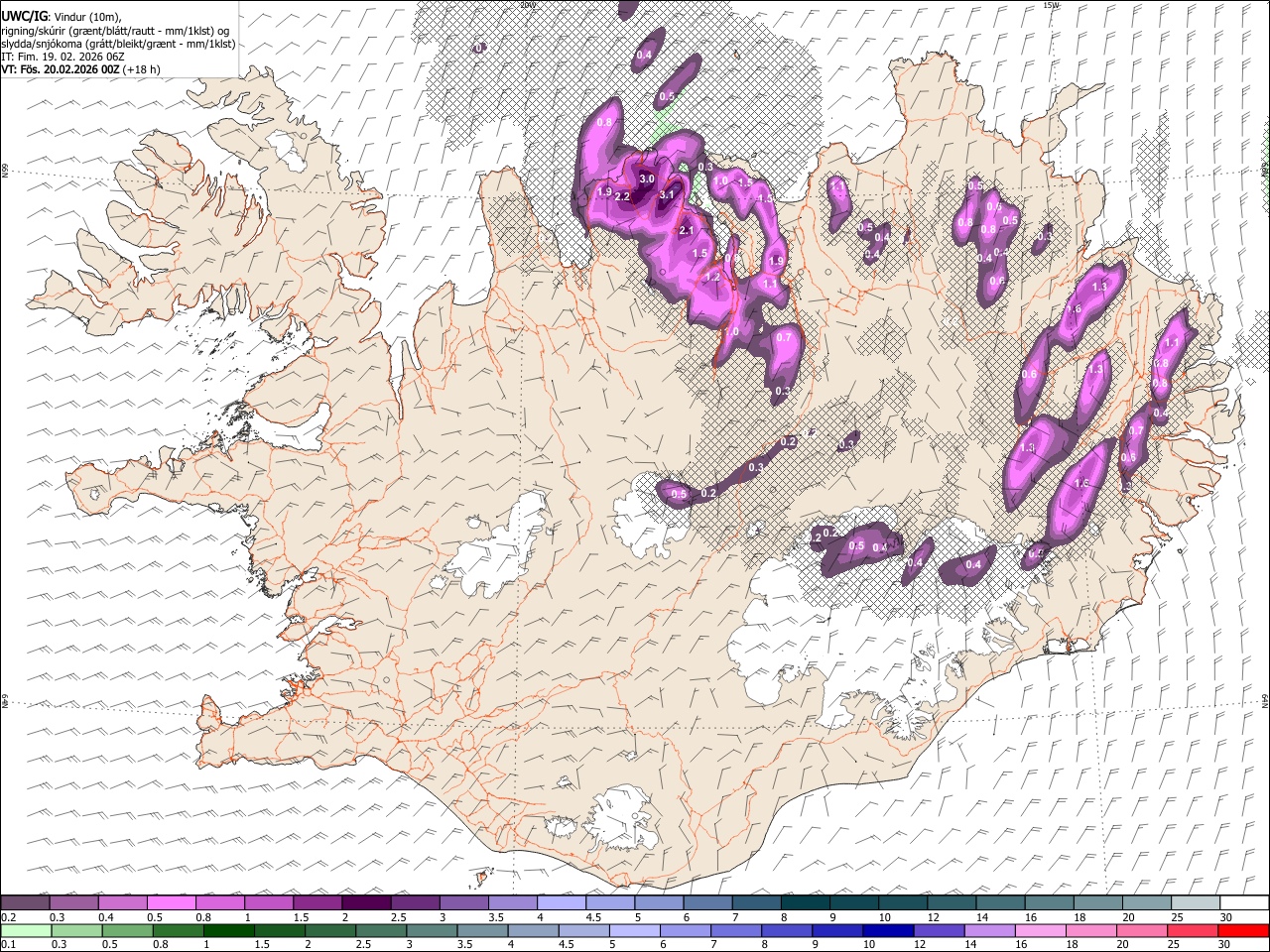The height and width of the screenshot is (952, 1270).
Task: Click the 3.1 precipitation value on the map
Action: click(x=667, y=195)
